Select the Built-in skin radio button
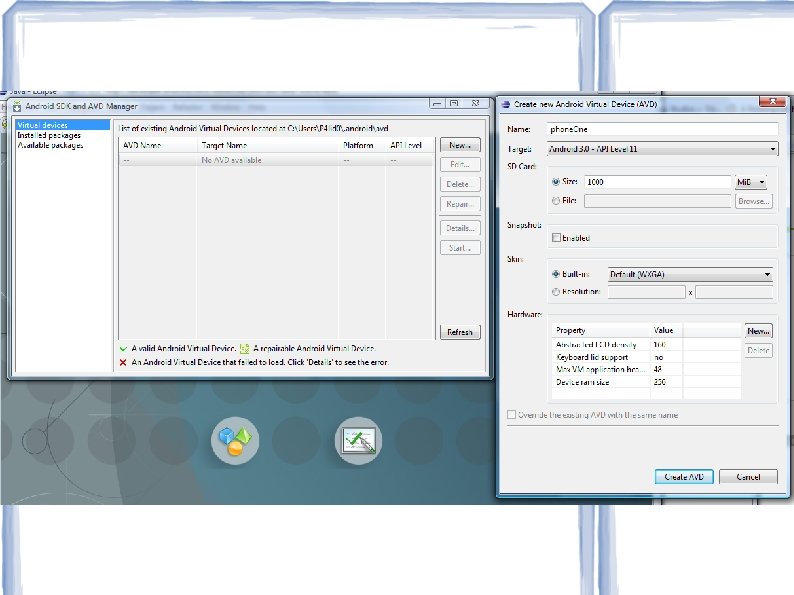 556,274
